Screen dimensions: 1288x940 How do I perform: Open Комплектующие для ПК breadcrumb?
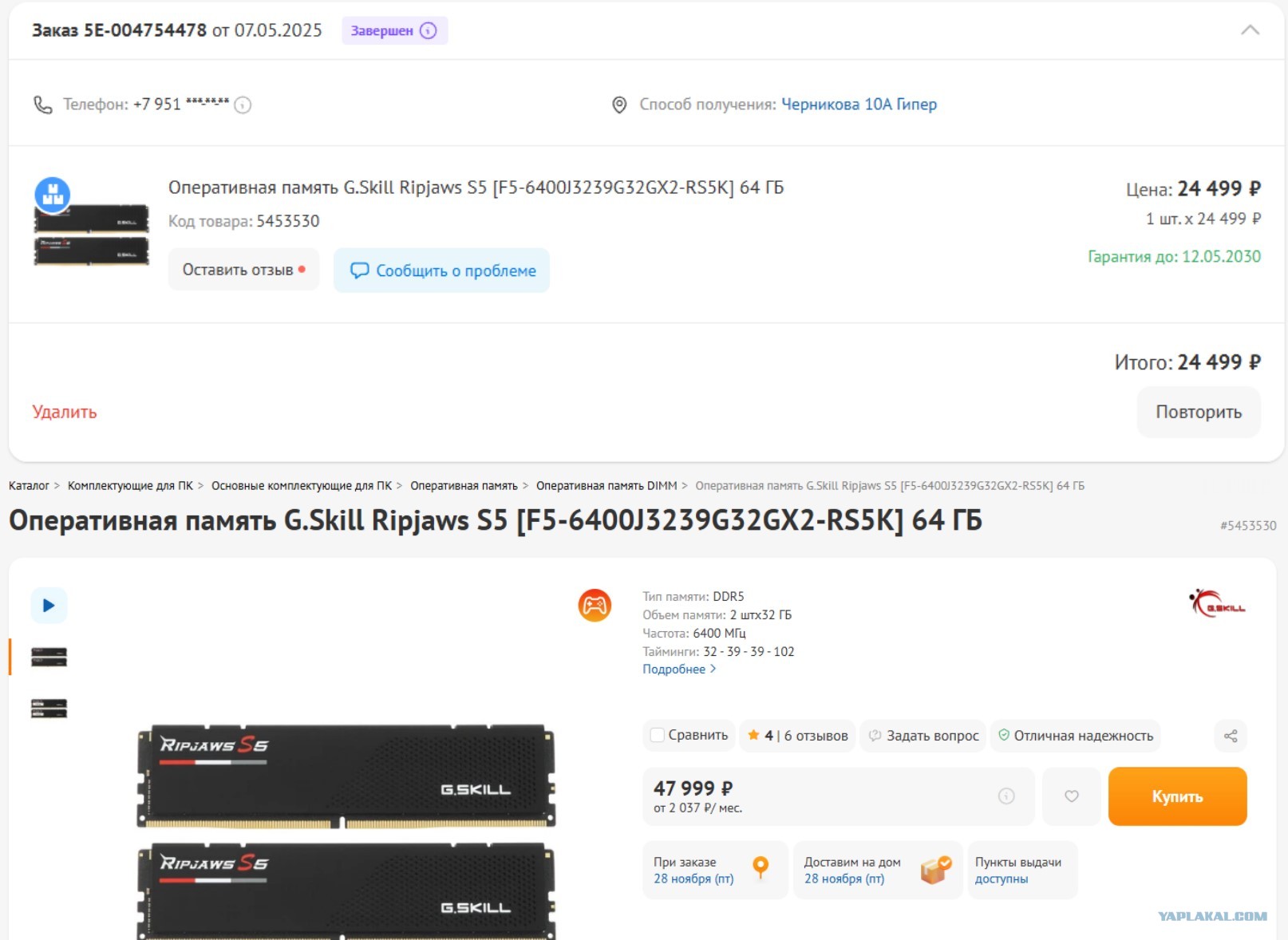[130, 486]
